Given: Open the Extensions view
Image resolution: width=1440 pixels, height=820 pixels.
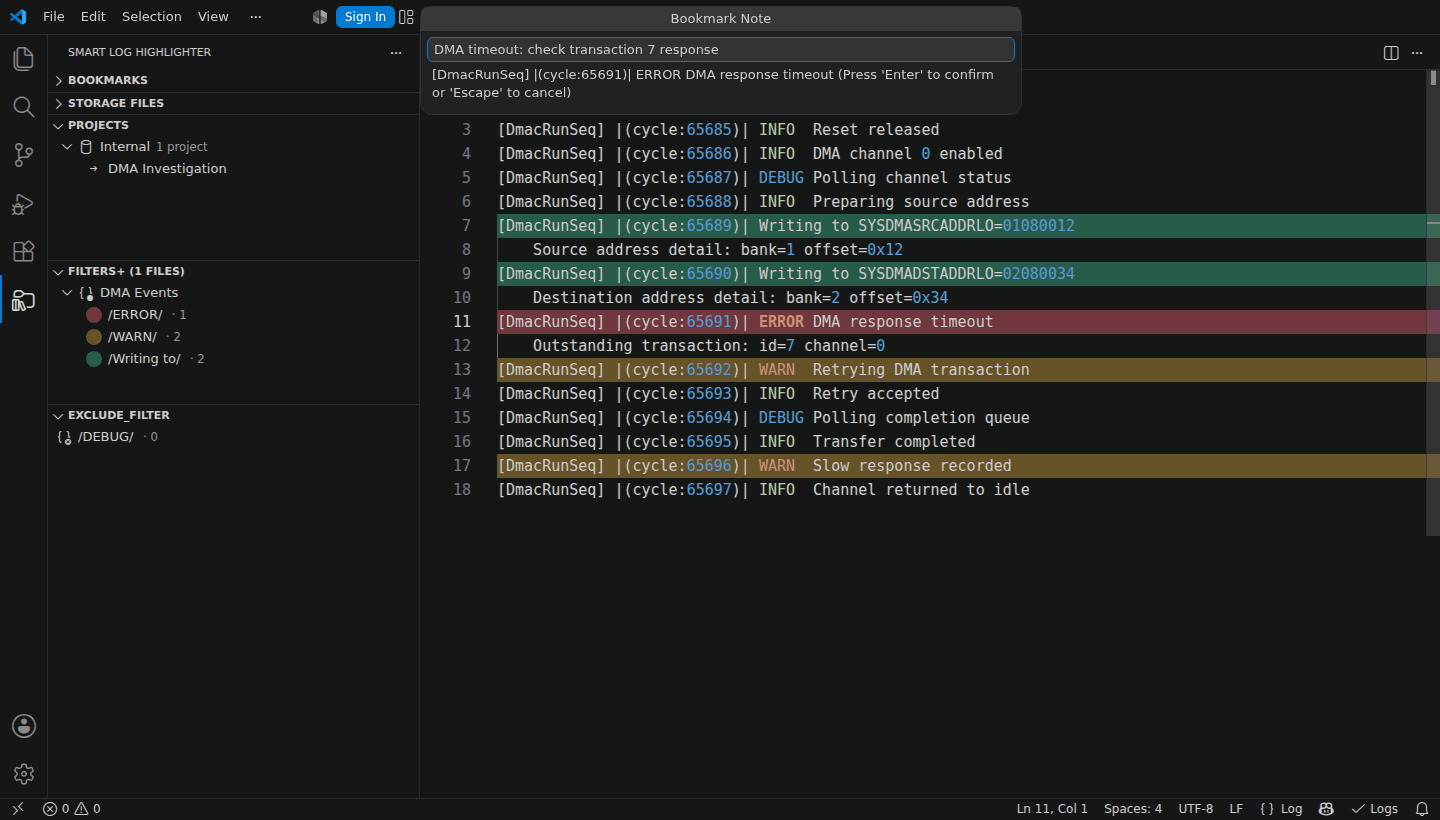Looking at the screenshot, I should coord(24,251).
